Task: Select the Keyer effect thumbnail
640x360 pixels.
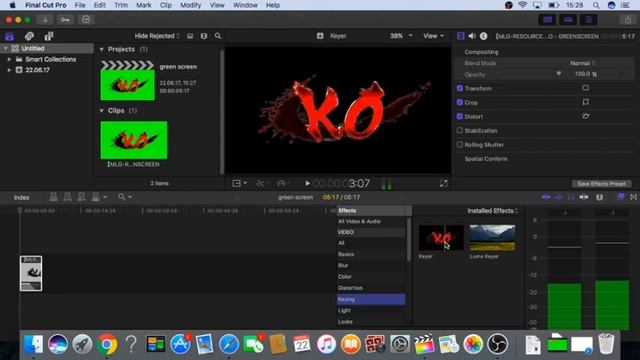Action: pos(441,238)
